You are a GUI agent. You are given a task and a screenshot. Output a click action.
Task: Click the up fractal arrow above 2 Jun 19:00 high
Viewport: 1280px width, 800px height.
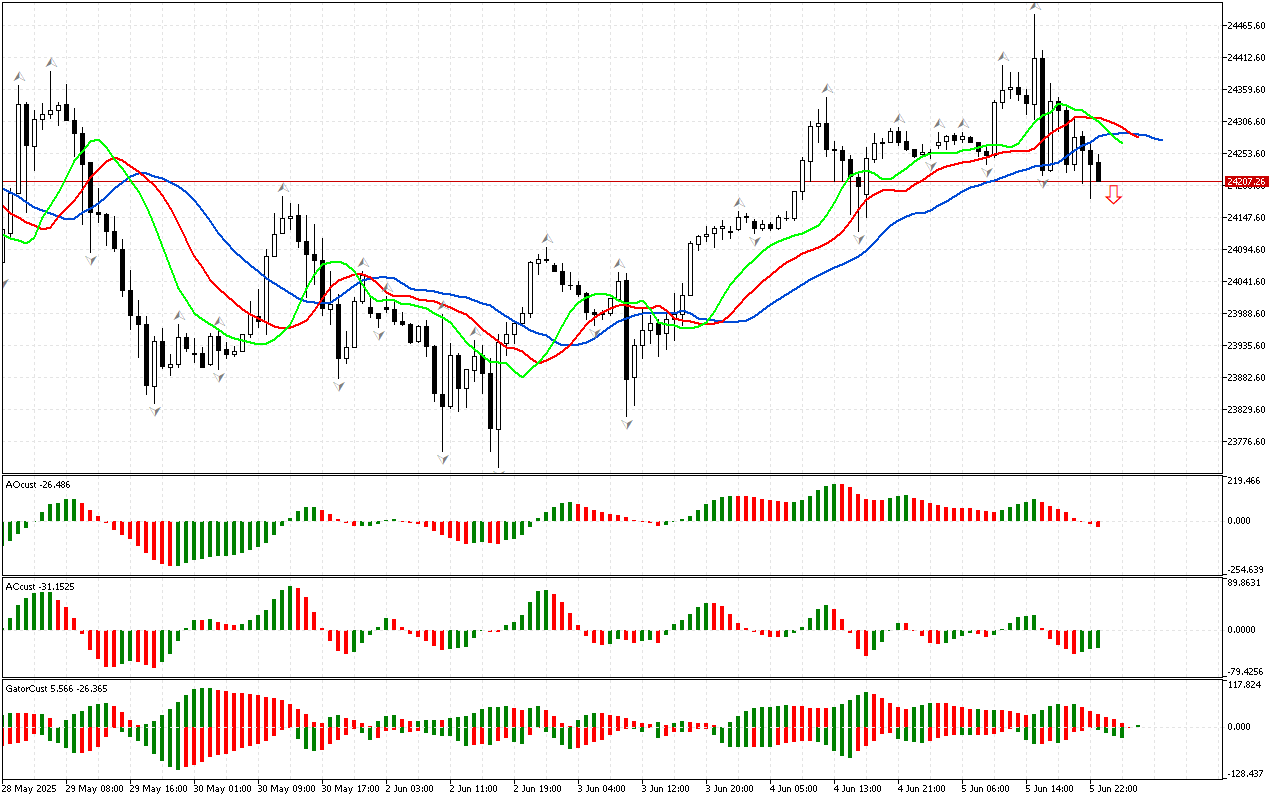[x=547, y=238]
